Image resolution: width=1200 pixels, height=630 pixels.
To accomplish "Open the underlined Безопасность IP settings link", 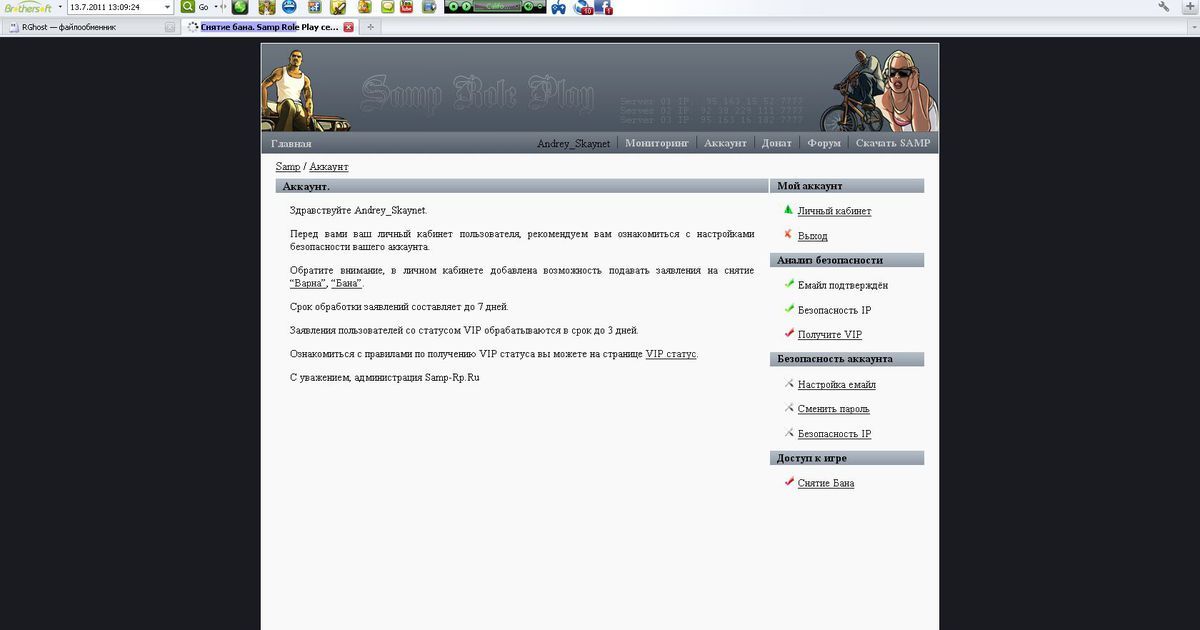I will coord(834,434).
